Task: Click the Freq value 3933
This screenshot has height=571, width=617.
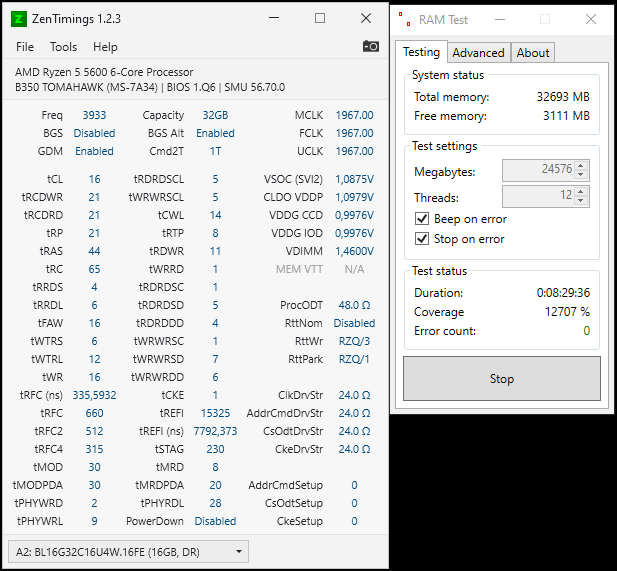Action: (x=94, y=115)
